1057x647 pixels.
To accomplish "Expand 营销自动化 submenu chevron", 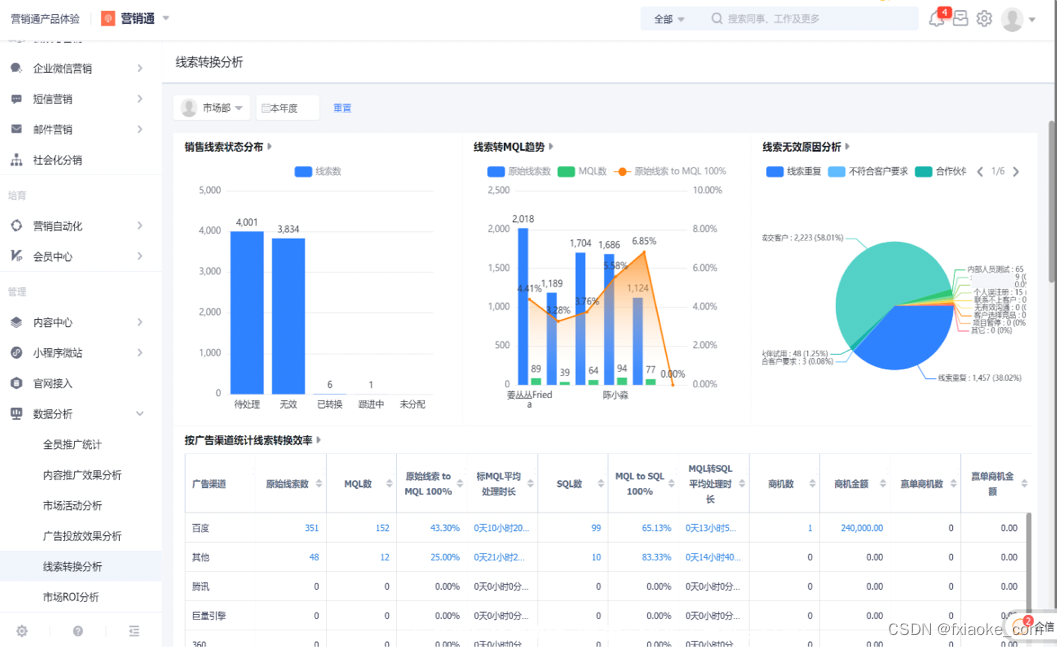I will tap(140, 226).
